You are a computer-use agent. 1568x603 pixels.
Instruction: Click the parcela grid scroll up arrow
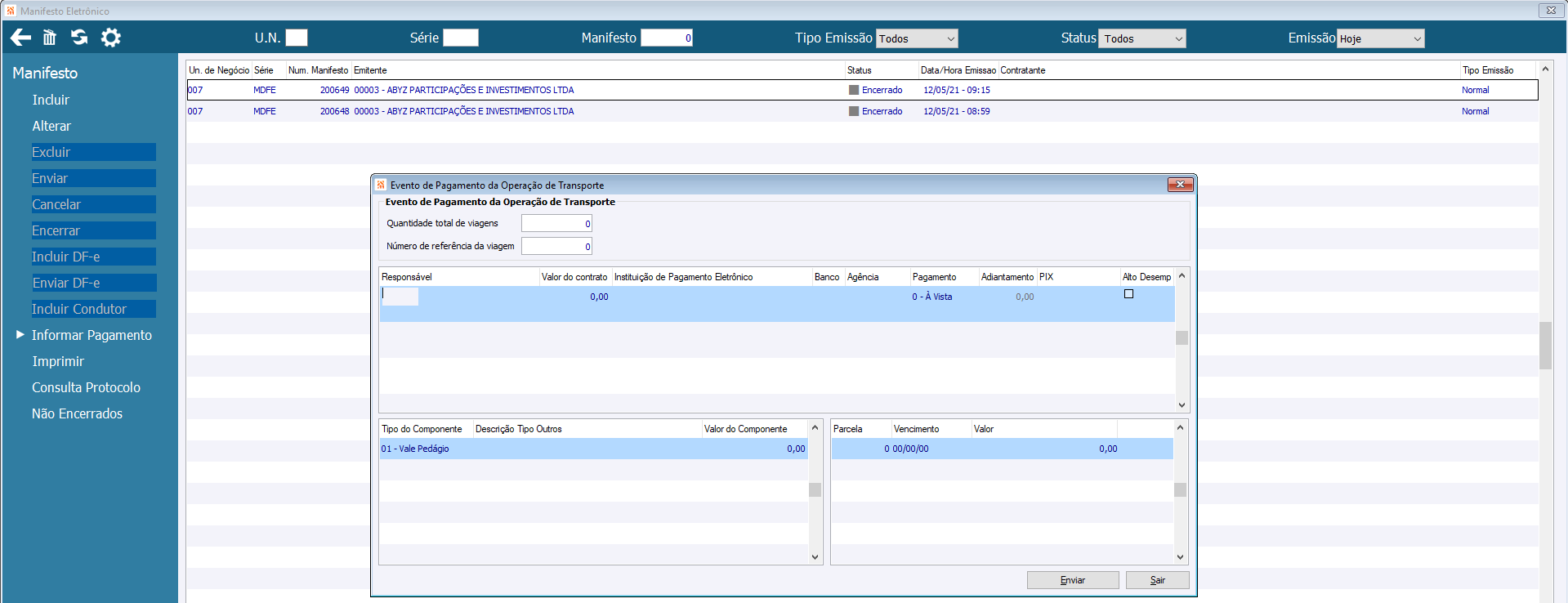(x=1180, y=427)
